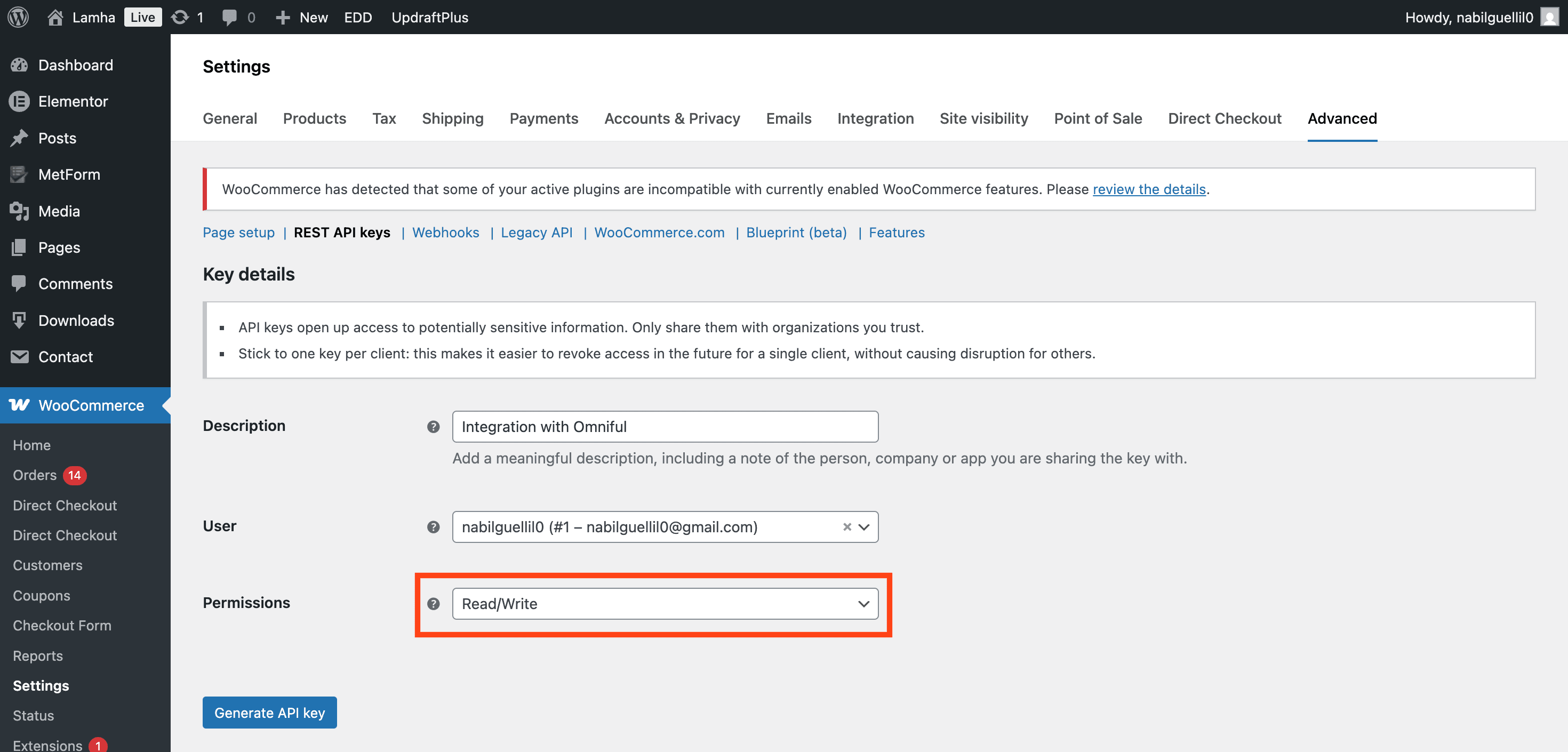Open the New content menu in admin bar
This screenshot has height=752, width=1568.
[302, 17]
